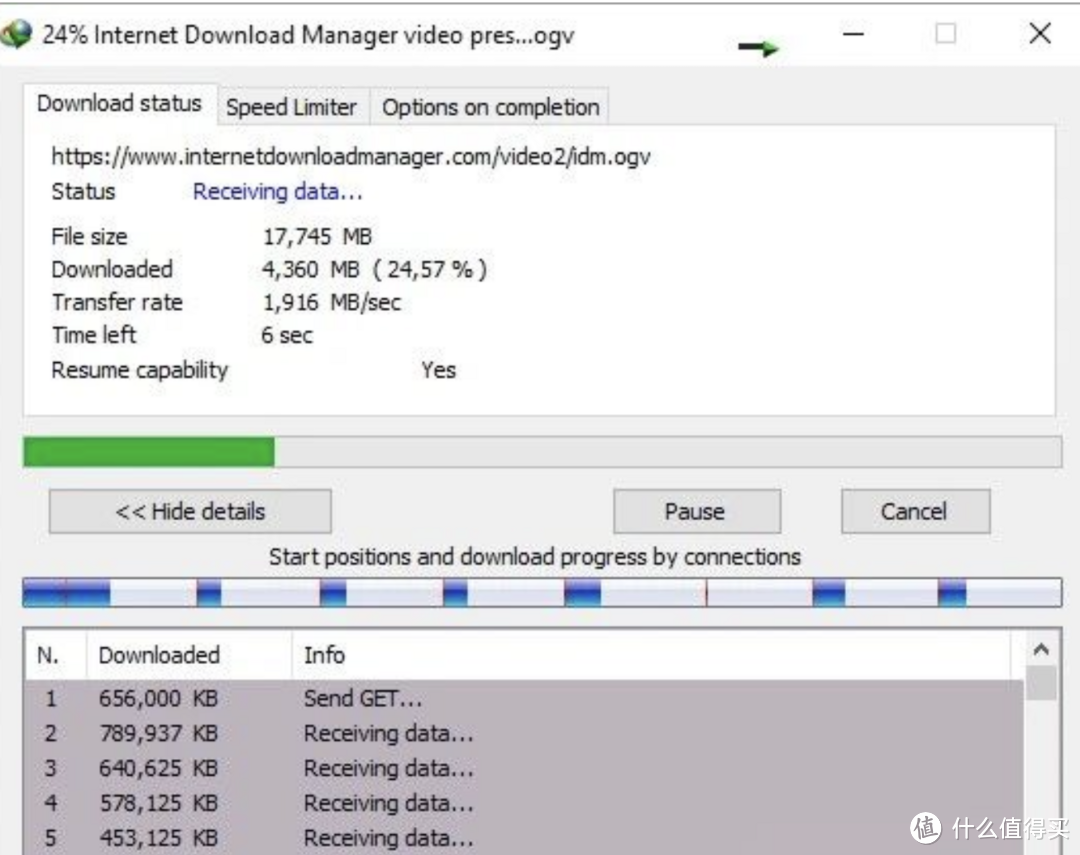
Task: Click the download URL text
Action: (351, 156)
